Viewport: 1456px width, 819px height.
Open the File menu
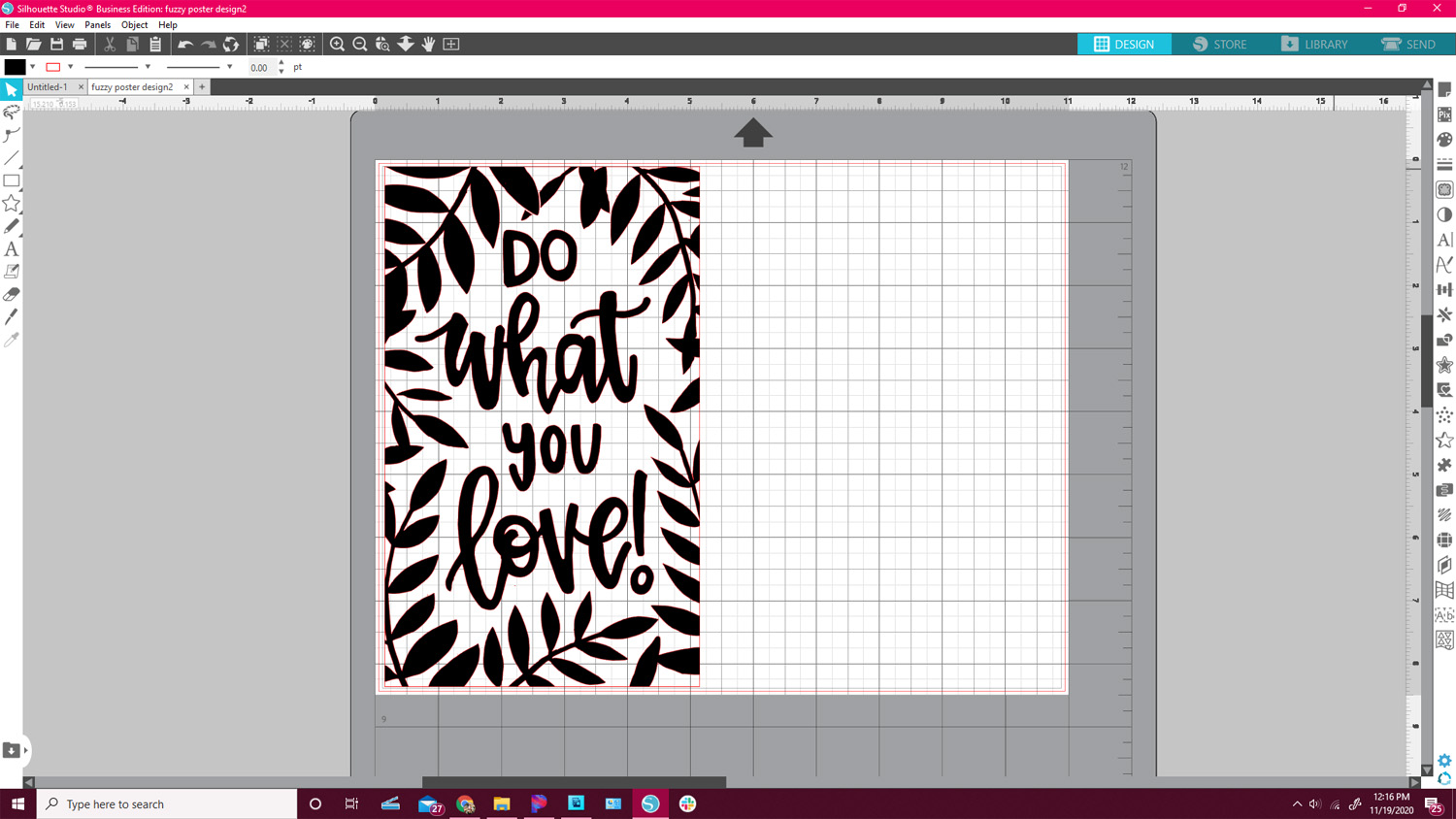coord(12,25)
